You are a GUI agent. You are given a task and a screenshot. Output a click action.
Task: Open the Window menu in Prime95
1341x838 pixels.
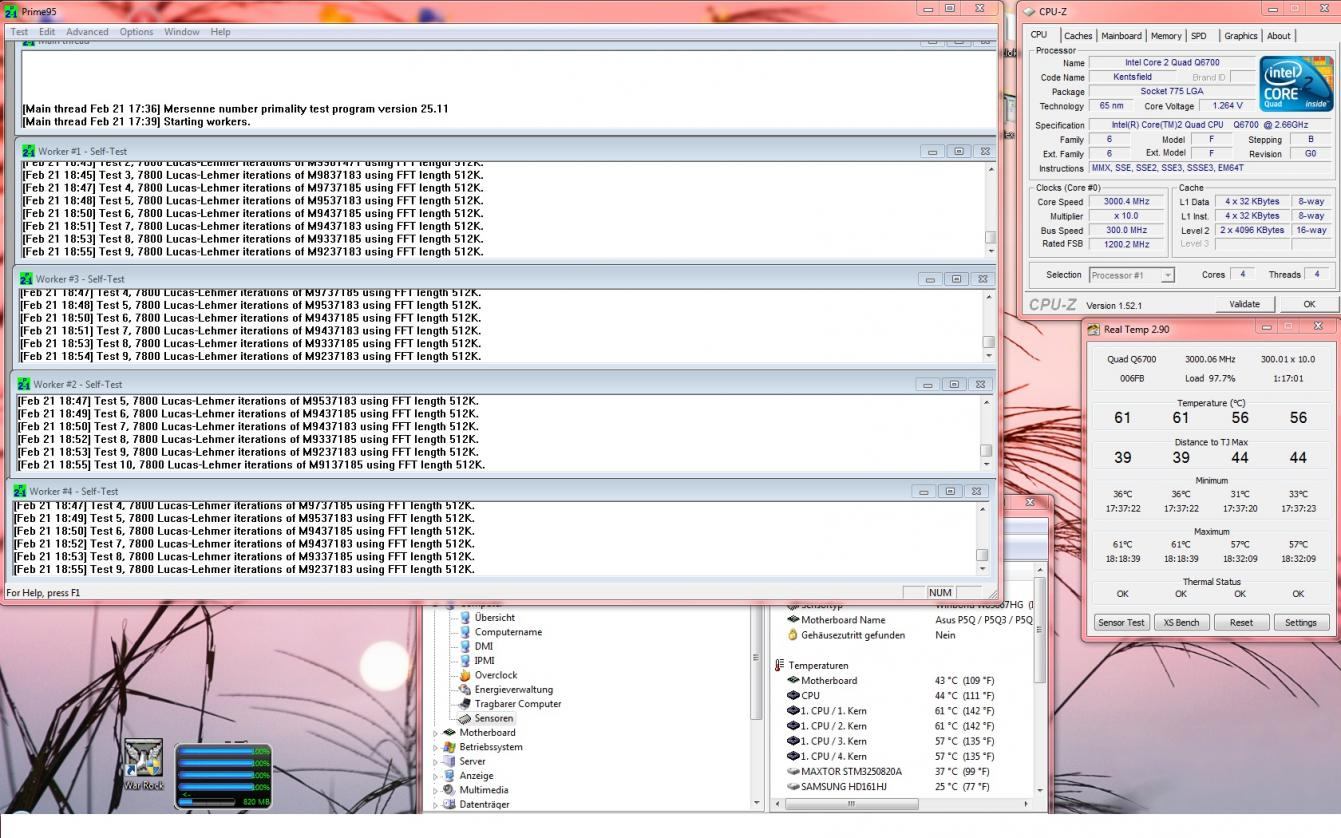click(x=182, y=32)
